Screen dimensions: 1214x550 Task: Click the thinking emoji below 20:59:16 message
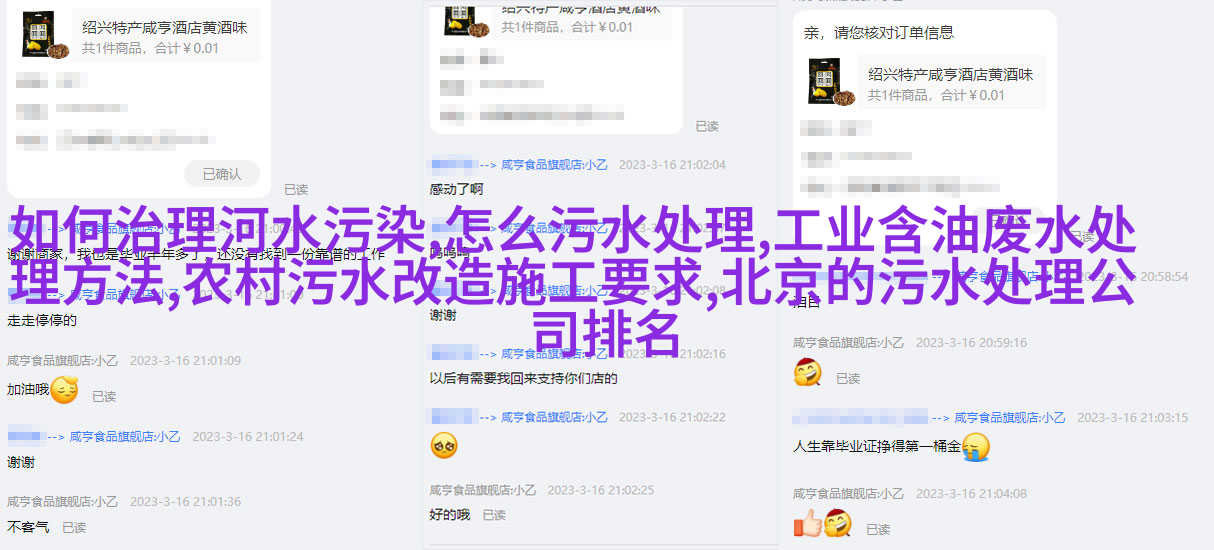(808, 373)
